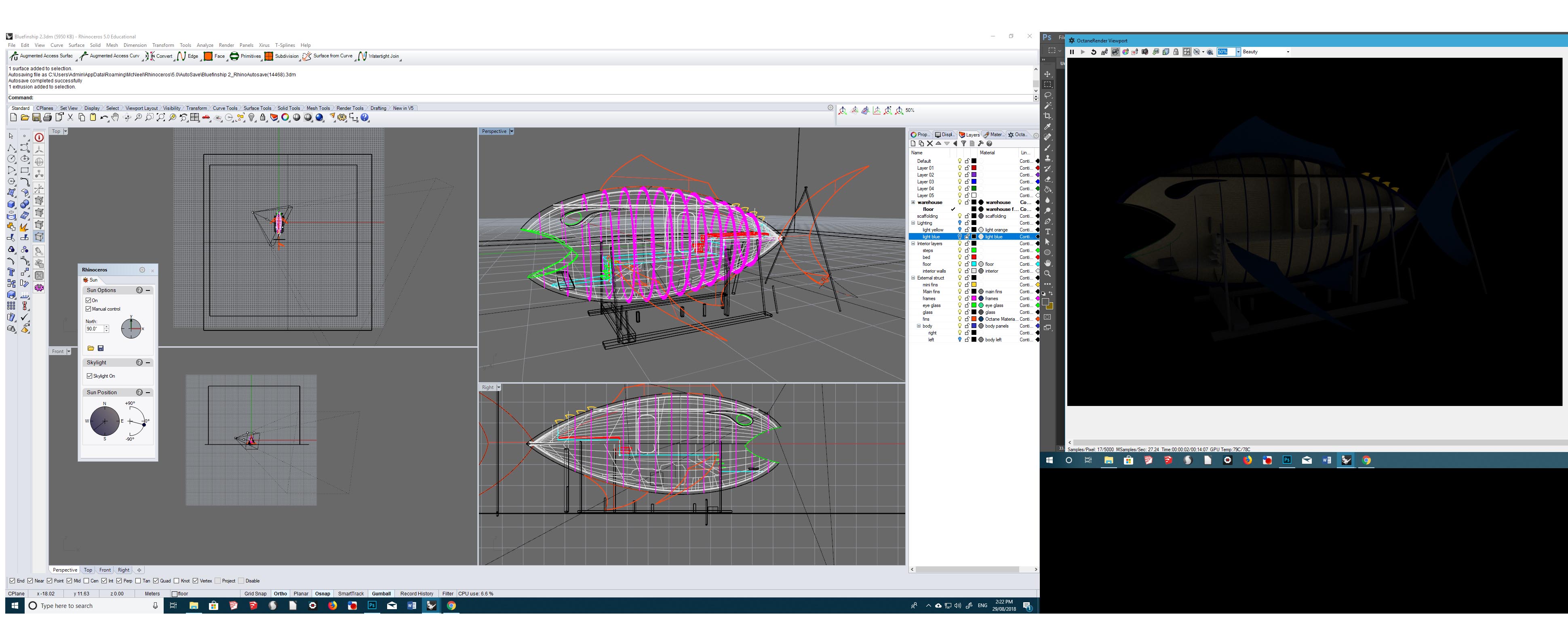Switch to the Curve Tools toolbar tab
The image size is (1568, 635).
[x=225, y=108]
